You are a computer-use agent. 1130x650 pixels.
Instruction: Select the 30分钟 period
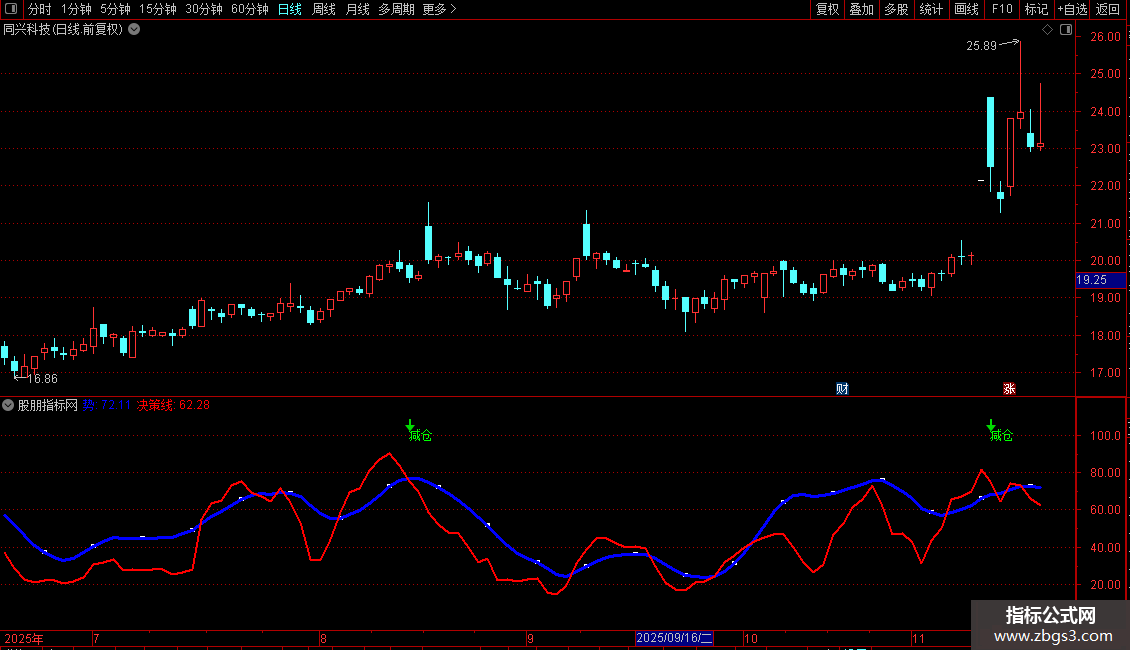pos(204,9)
